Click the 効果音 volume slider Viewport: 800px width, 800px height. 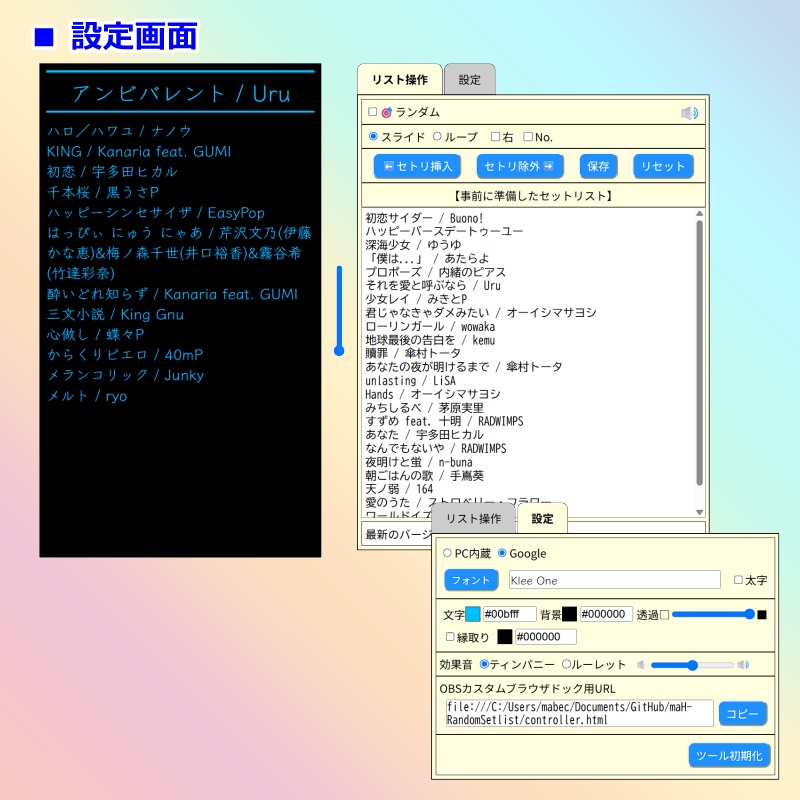(x=692, y=665)
